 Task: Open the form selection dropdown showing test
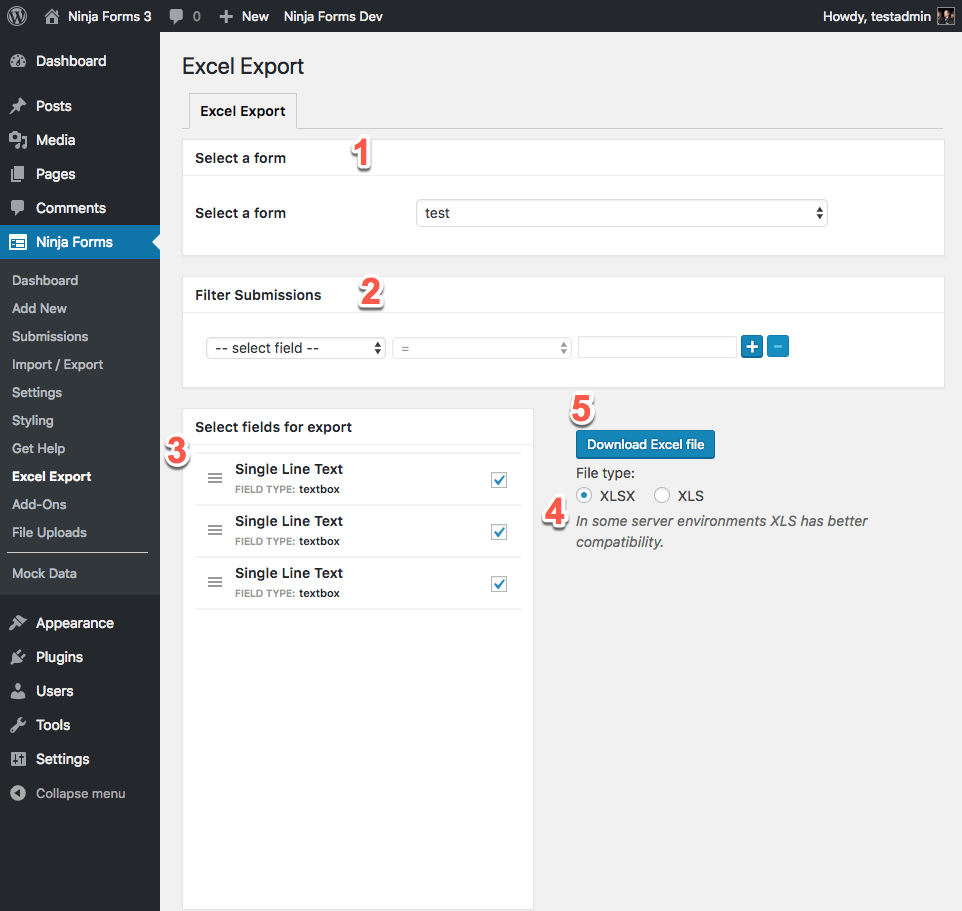tap(620, 213)
